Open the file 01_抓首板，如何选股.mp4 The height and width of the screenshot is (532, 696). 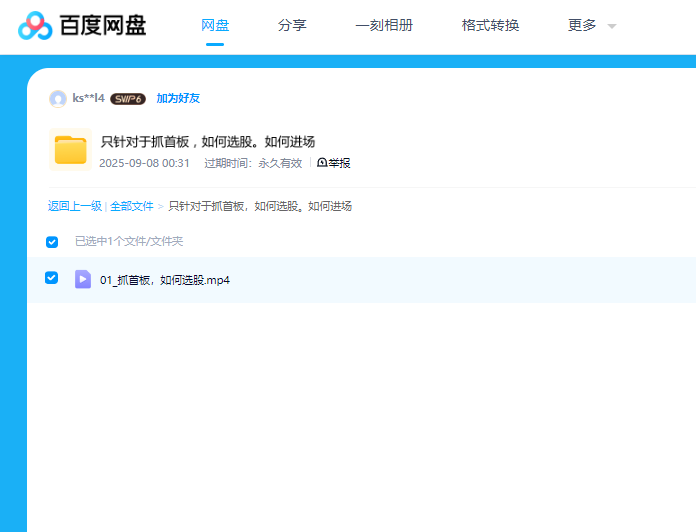point(165,280)
